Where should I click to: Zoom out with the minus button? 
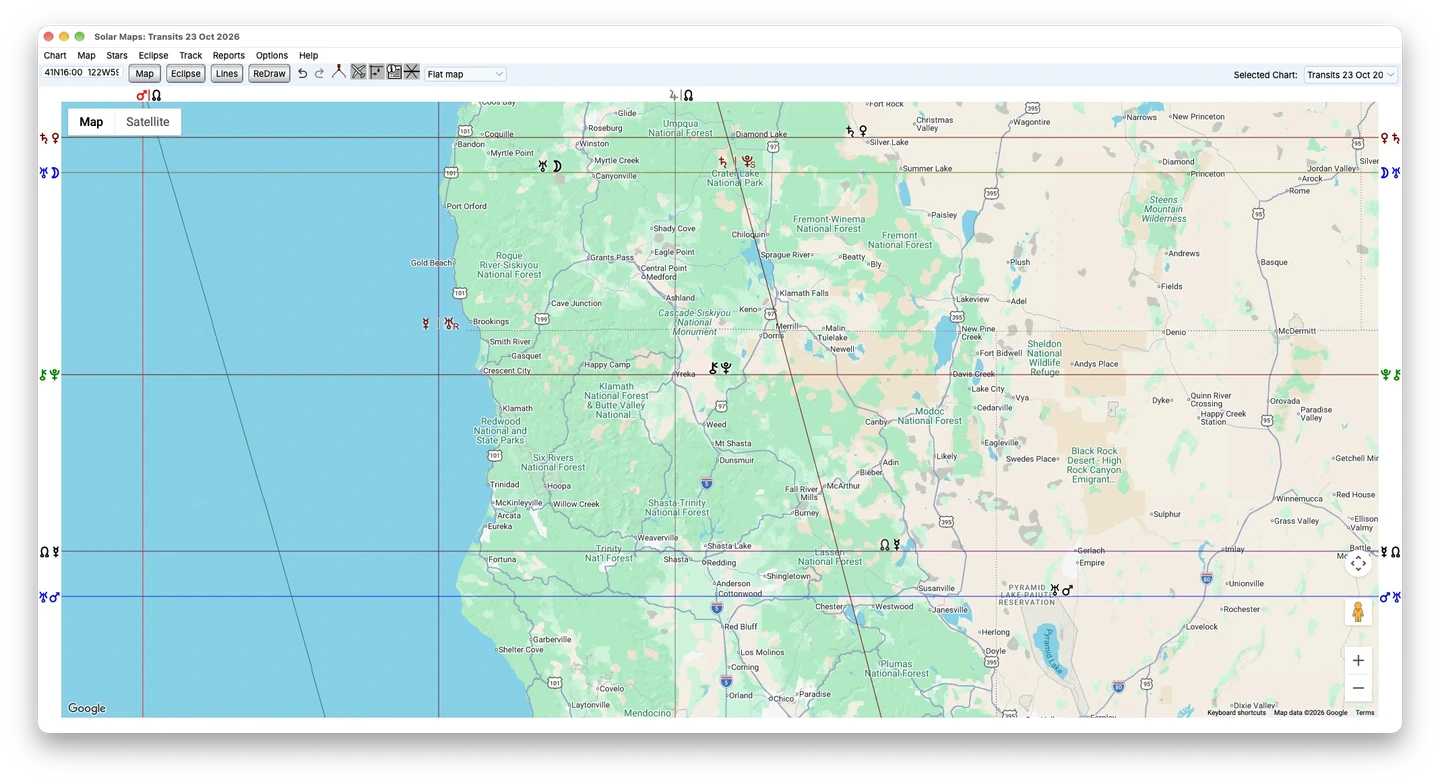pos(1358,688)
